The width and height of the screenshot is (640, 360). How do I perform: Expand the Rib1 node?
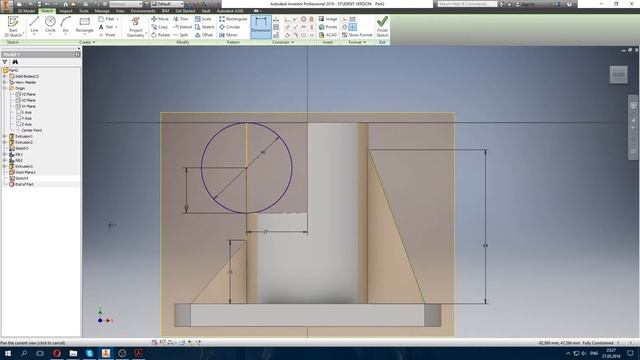coord(4,154)
